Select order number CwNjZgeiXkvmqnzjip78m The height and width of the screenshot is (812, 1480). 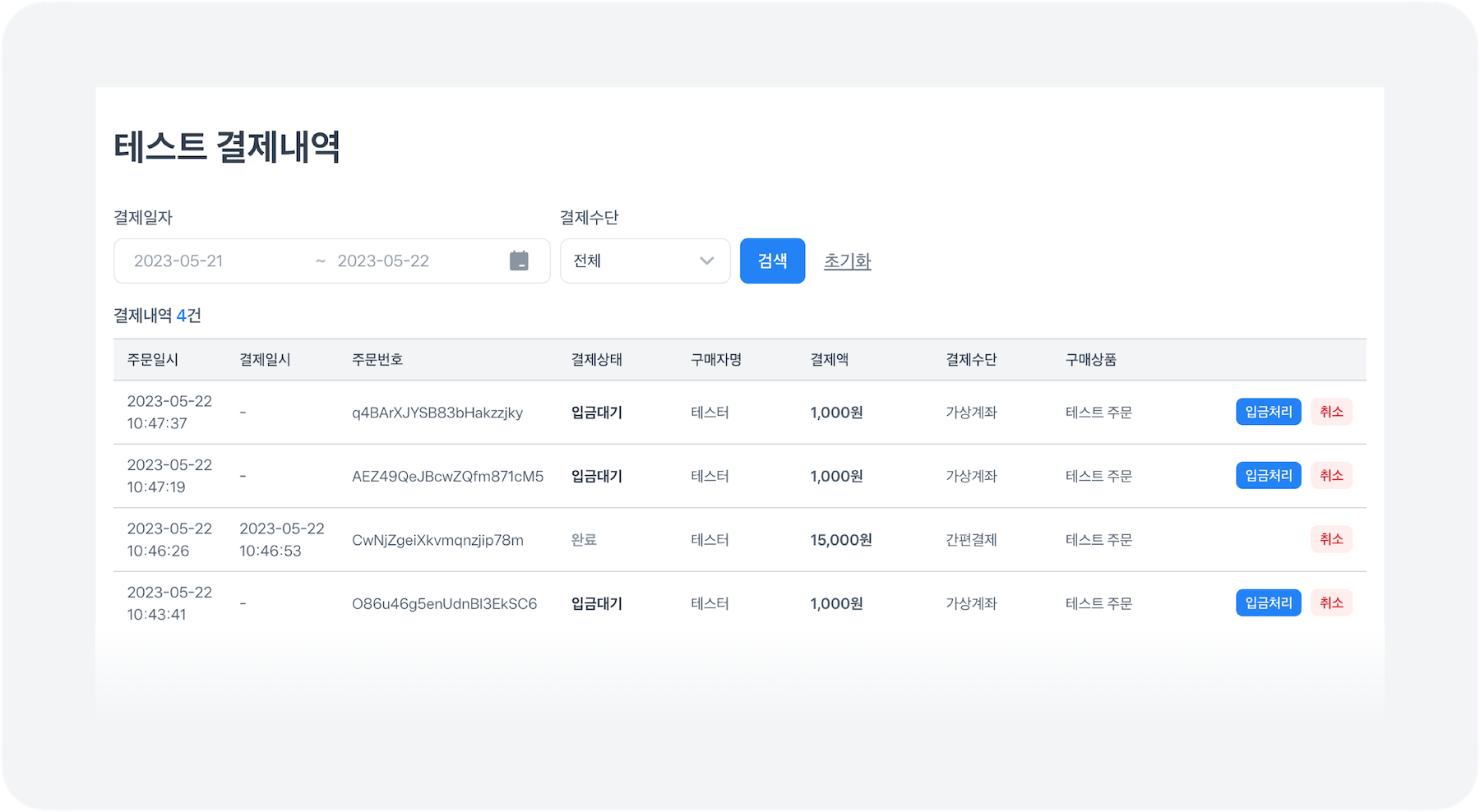click(437, 540)
